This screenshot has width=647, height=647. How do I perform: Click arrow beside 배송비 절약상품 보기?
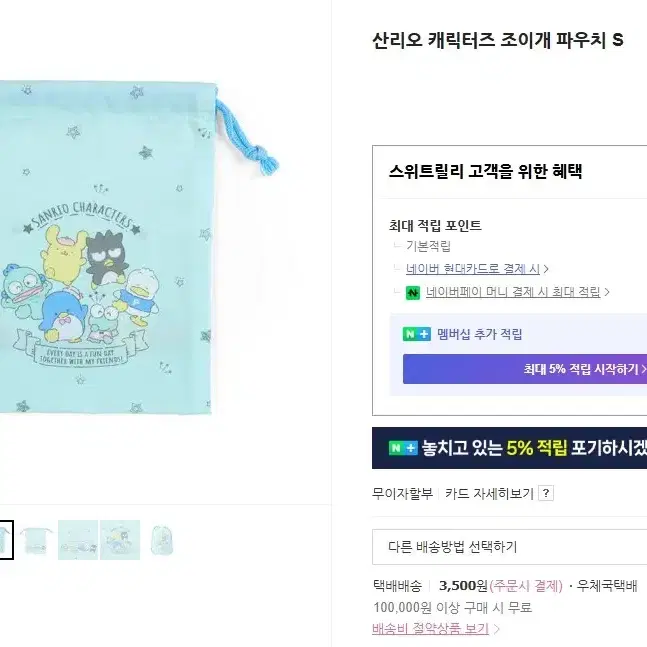pyautogui.click(x=497, y=629)
